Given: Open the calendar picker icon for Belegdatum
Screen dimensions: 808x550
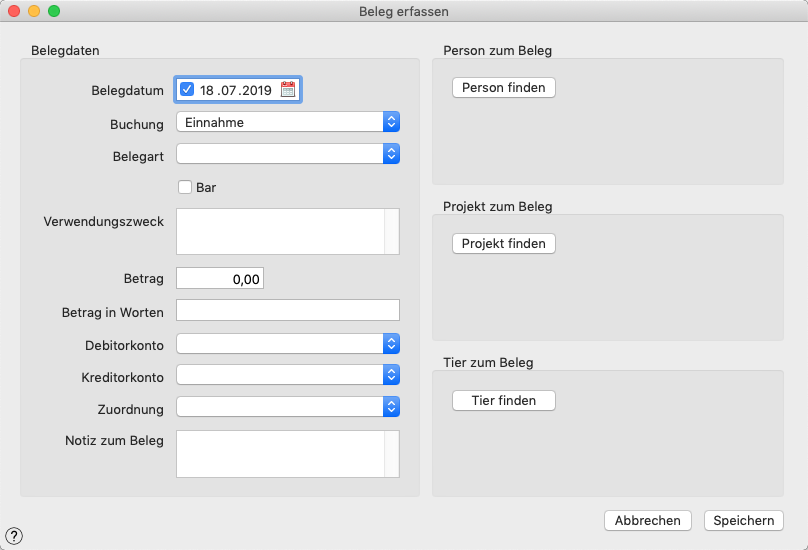Looking at the screenshot, I should pyautogui.click(x=288, y=90).
